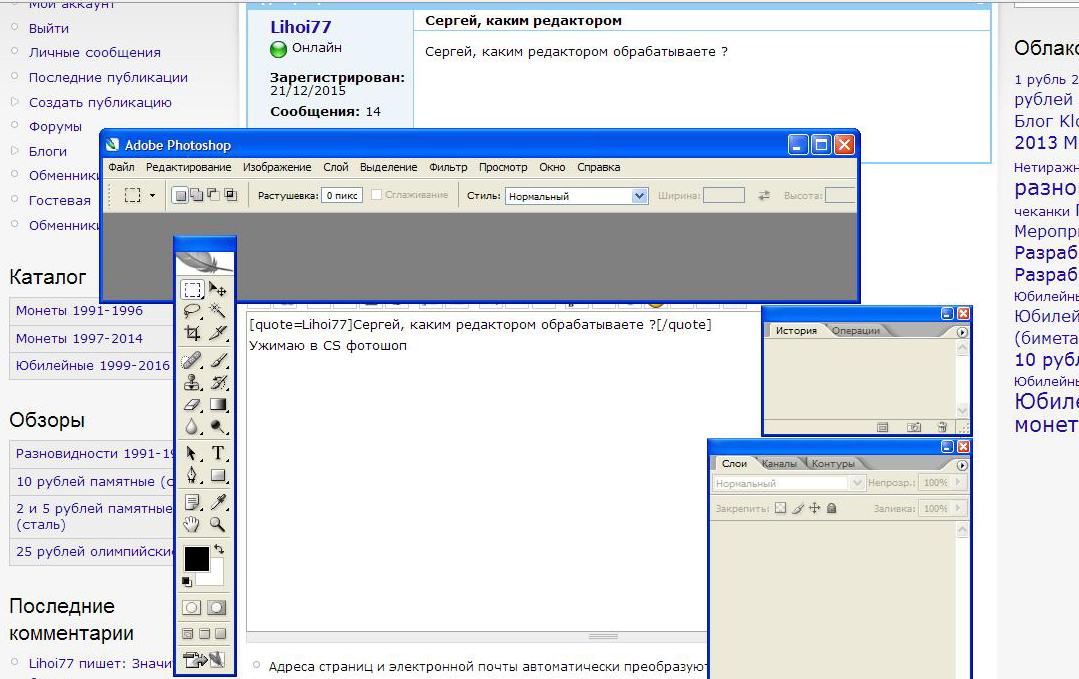Toggle the Сглаживание checkbox
Image resolution: width=1079 pixels, height=679 pixels.
[x=376, y=195]
